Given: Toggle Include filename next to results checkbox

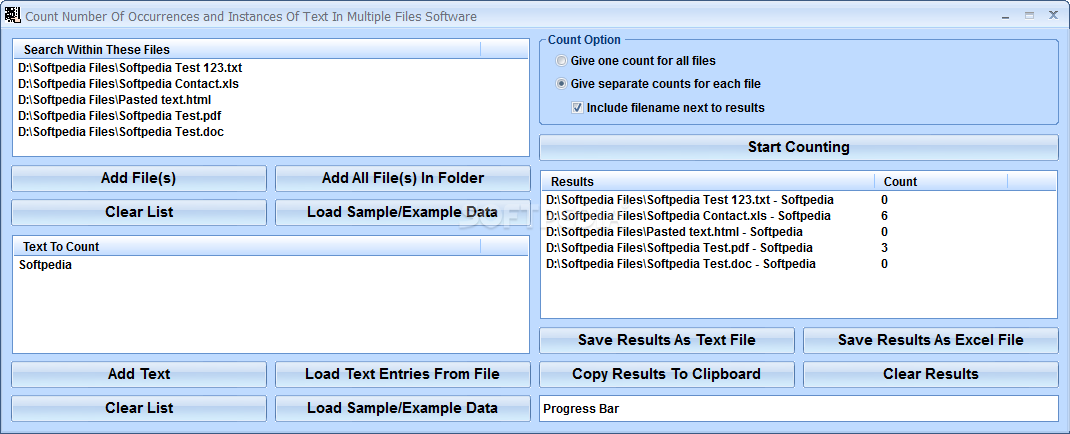Looking at the screenshot, I should [x=577, y=108].
